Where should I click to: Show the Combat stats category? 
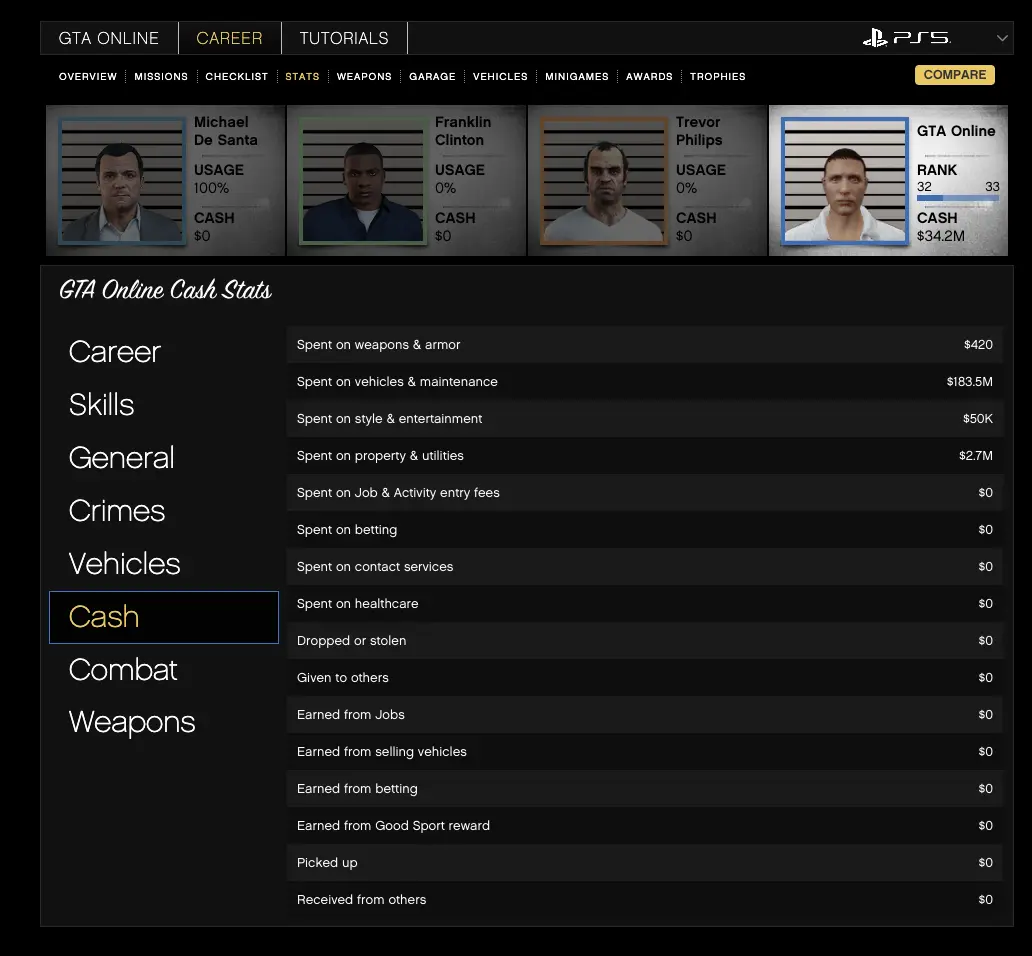coord(123,670)
